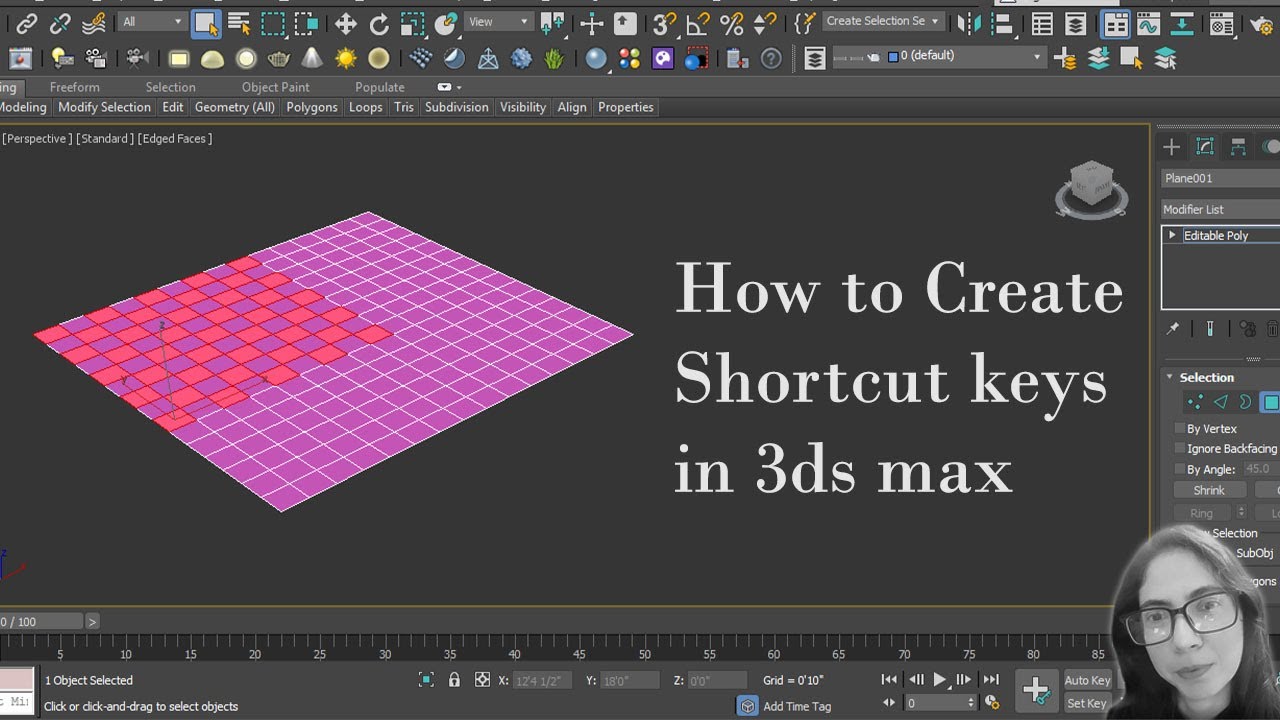Select Edge sub-object level icon
The image size is (1280, 720).
click(x=1220, y=402)
